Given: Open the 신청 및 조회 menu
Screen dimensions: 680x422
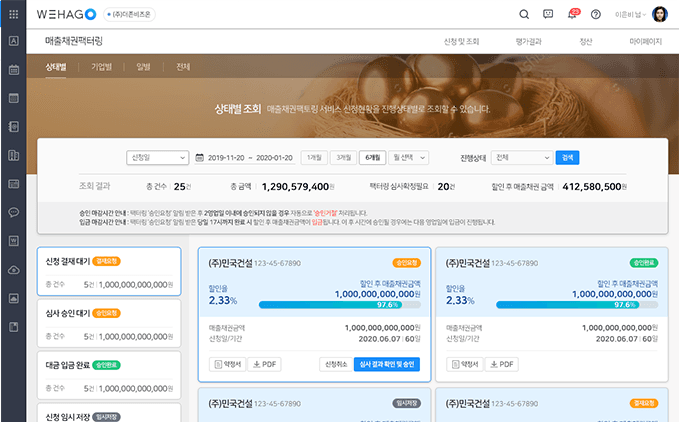Looking at the screenshot, I should click(461, 42).
